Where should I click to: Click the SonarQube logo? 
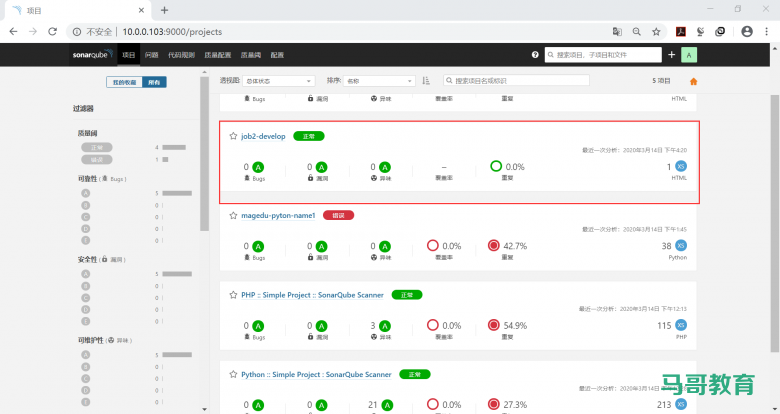click(x=92, y=54)
